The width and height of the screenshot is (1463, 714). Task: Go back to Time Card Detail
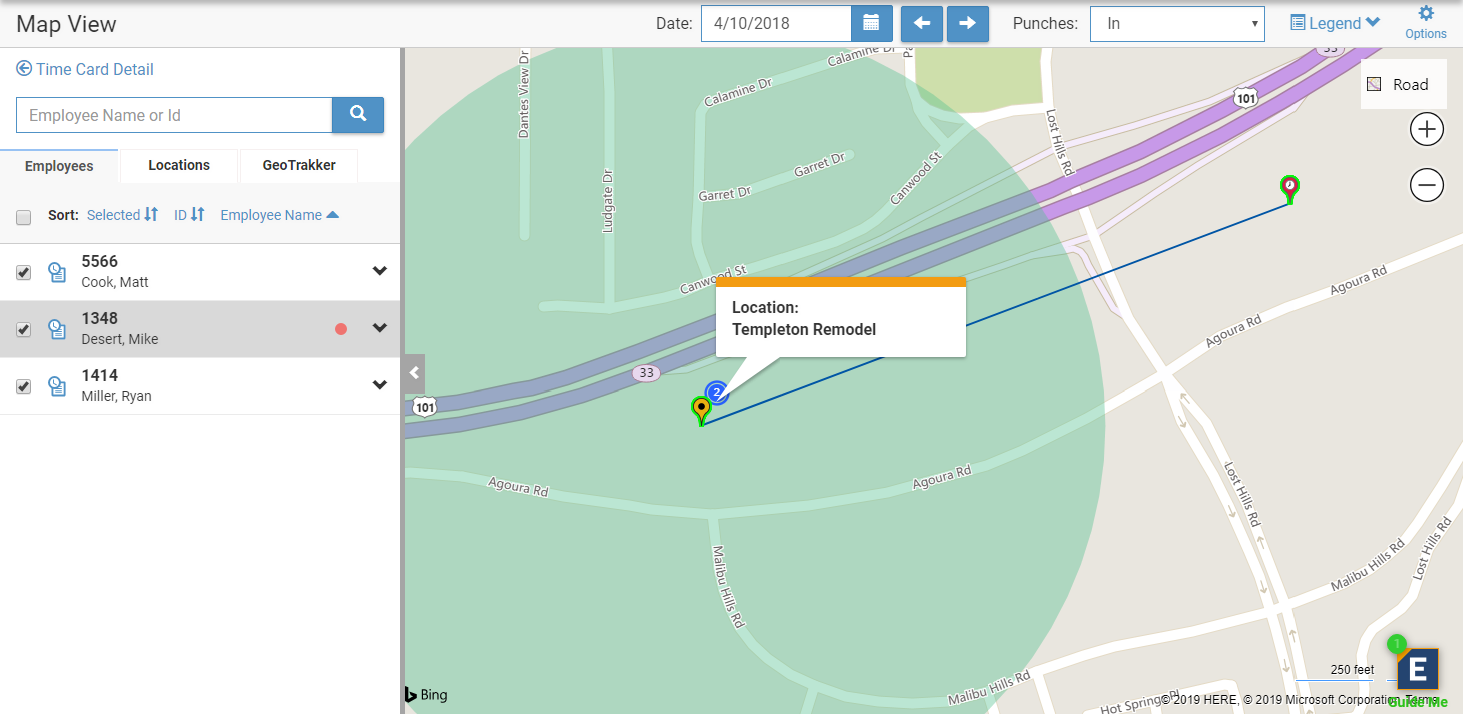pos(85,69)
